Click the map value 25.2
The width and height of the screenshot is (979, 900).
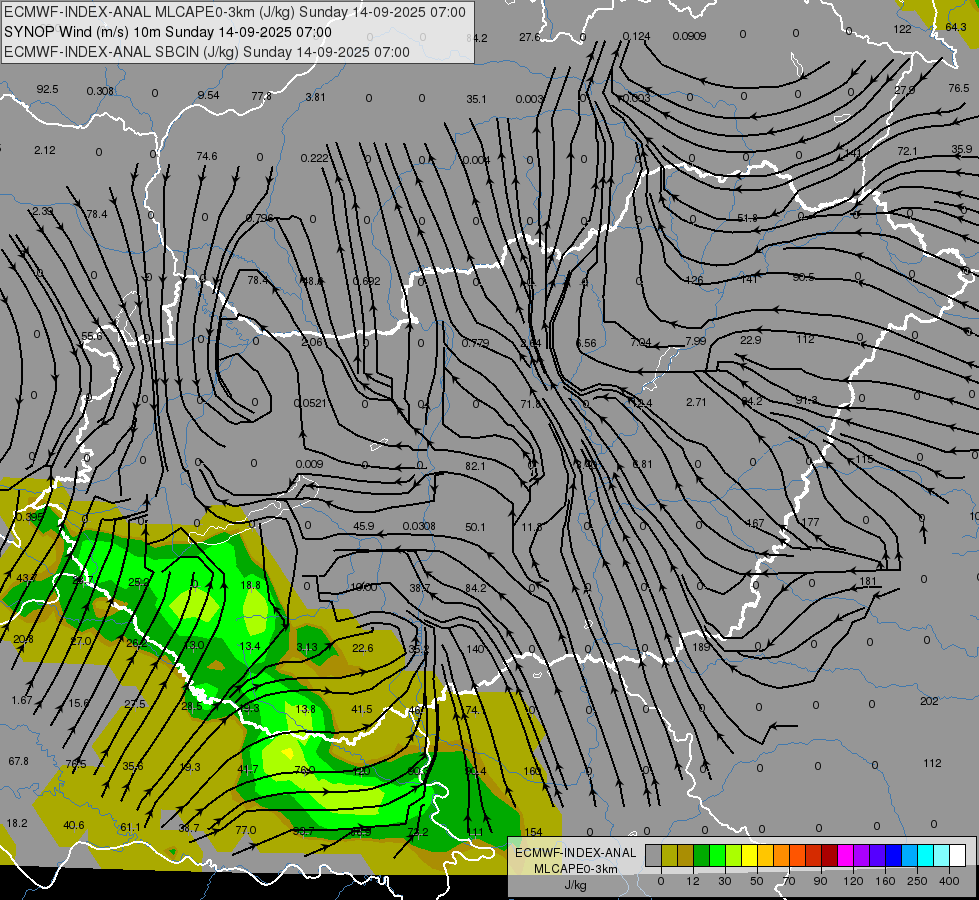(x=139, y=581)
